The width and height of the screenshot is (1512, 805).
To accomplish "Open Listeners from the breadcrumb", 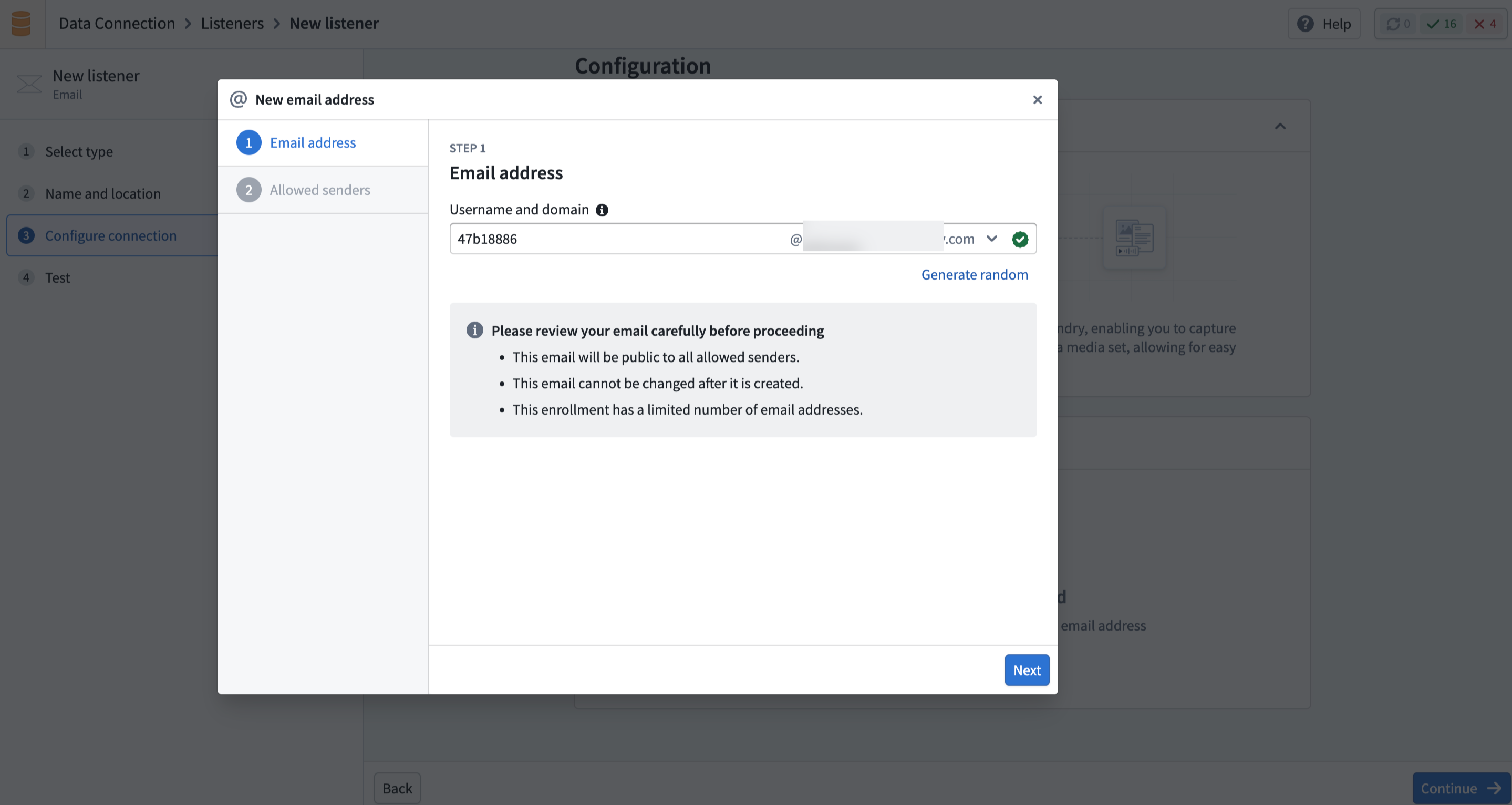I will tap(232, 23).
